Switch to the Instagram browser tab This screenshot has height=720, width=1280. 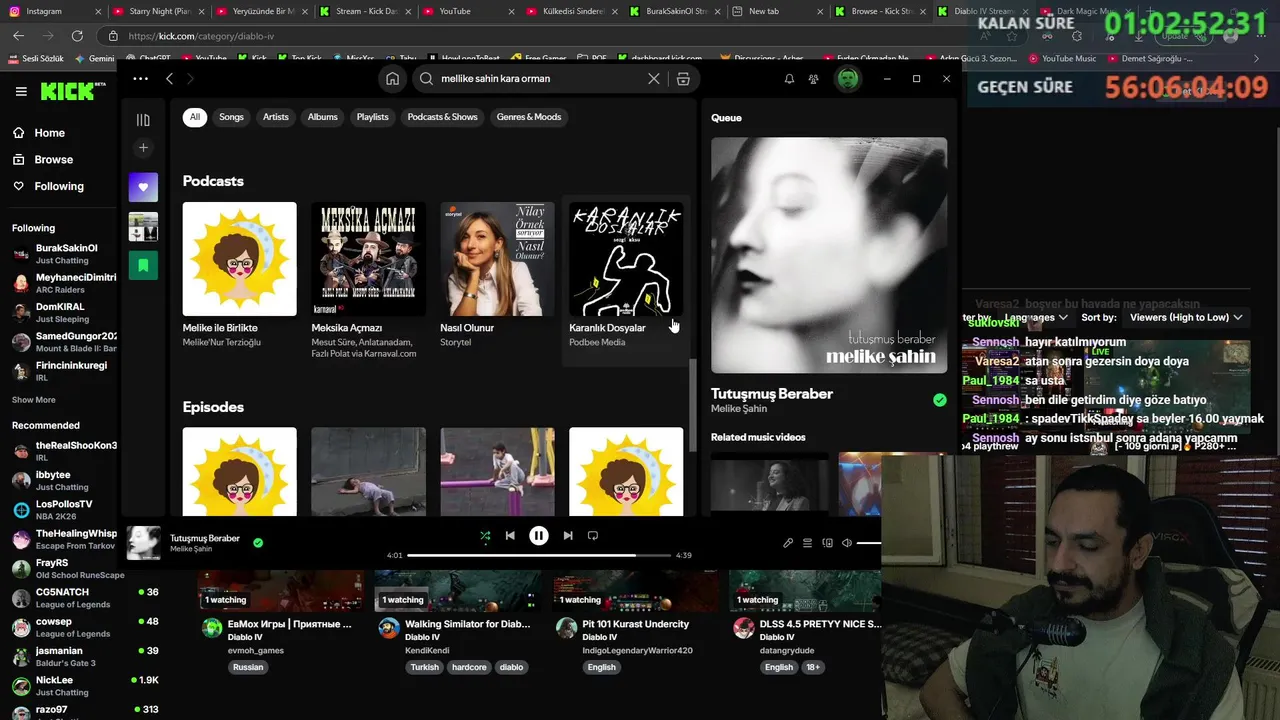52,11
